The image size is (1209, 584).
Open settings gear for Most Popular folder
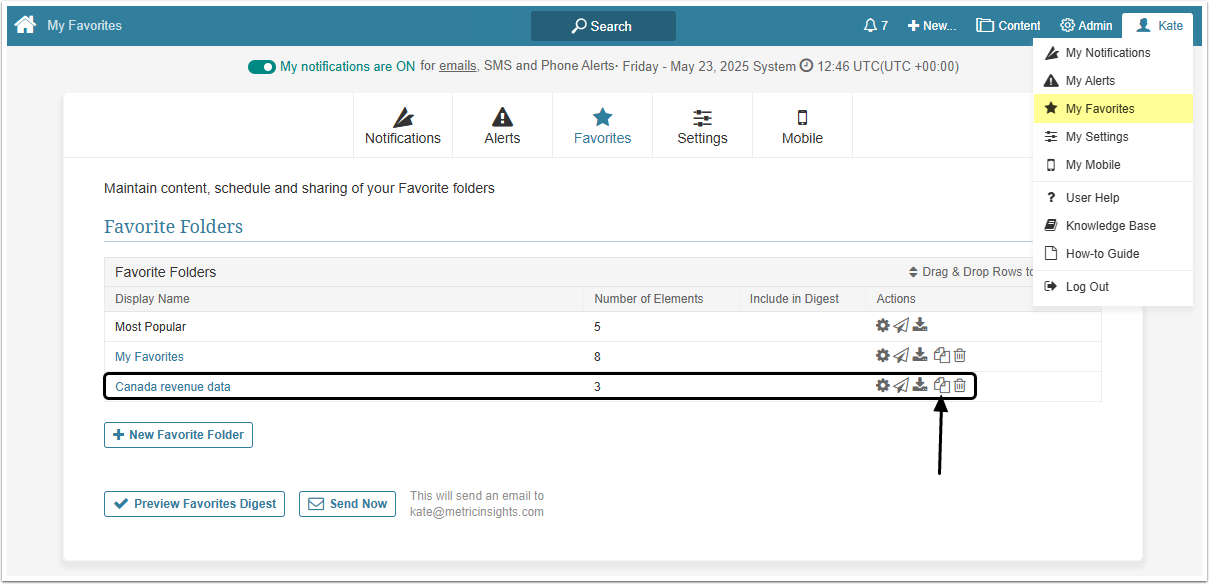[x=882, y=325]
